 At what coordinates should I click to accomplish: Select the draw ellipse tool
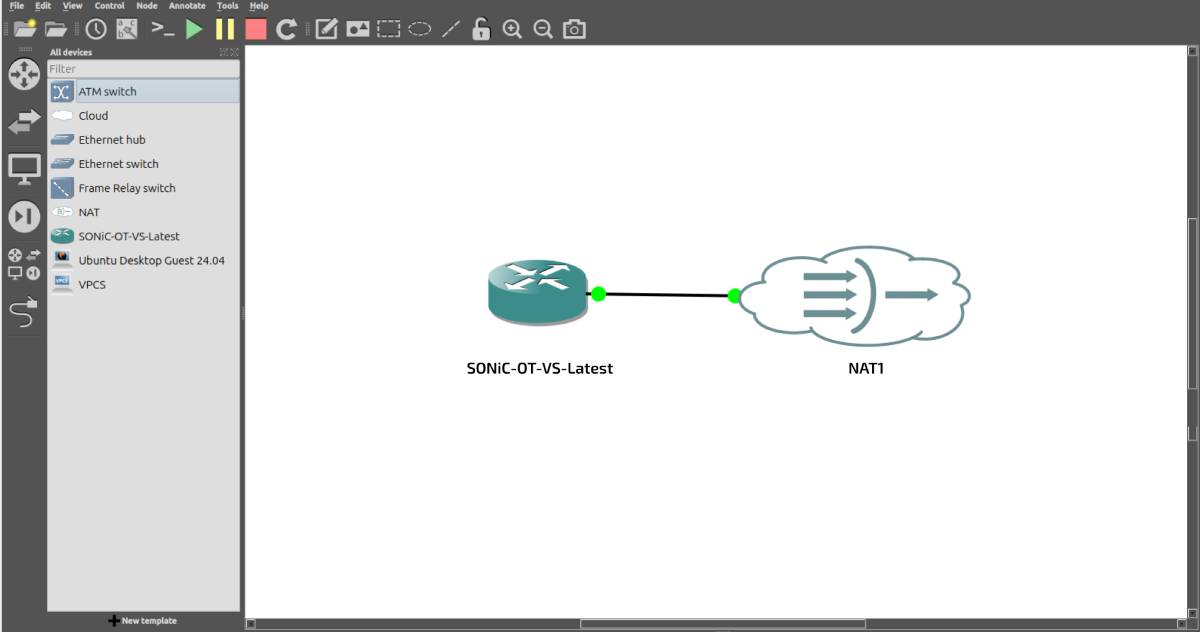(x=419, y=29)
